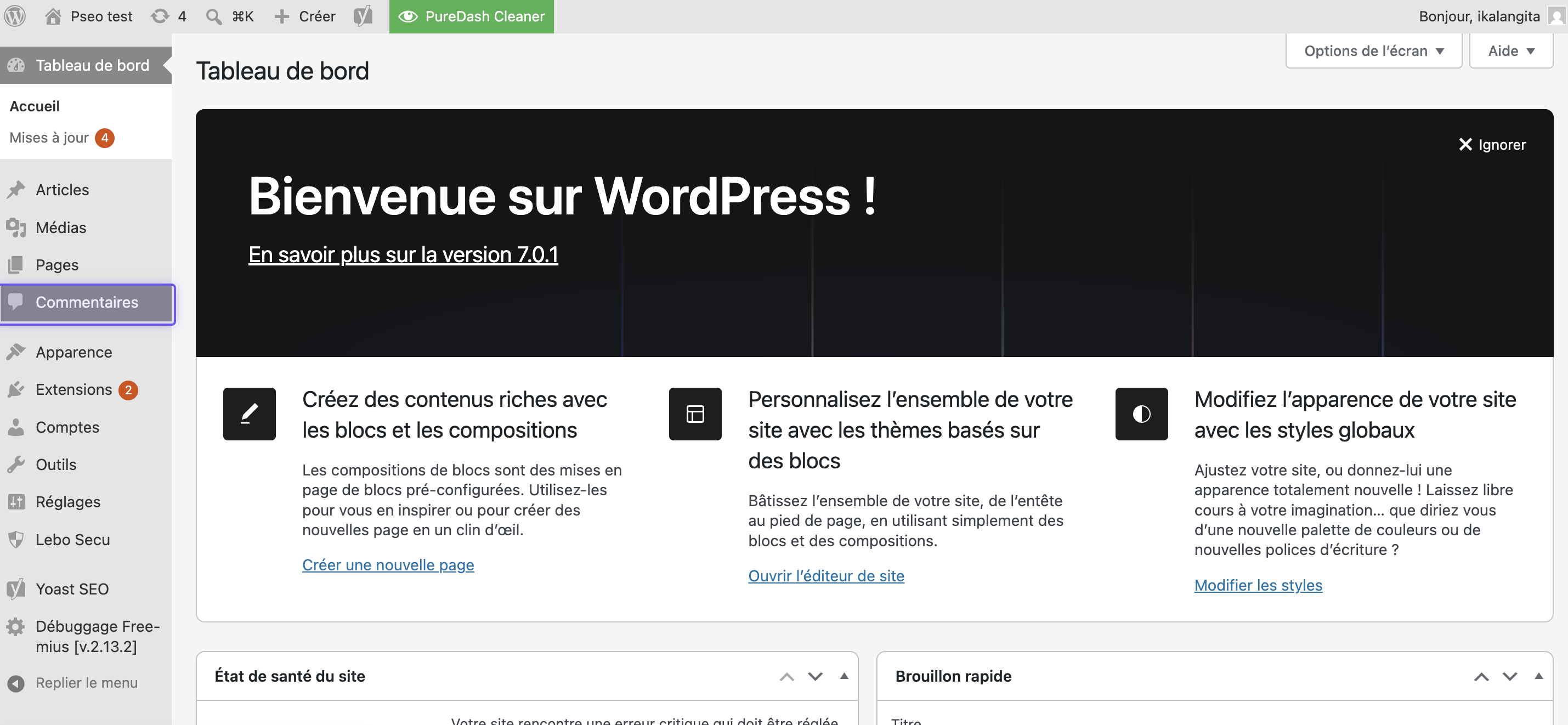
Task: Dismiss the welcome panel with Ignorer
Action: 1492,144
